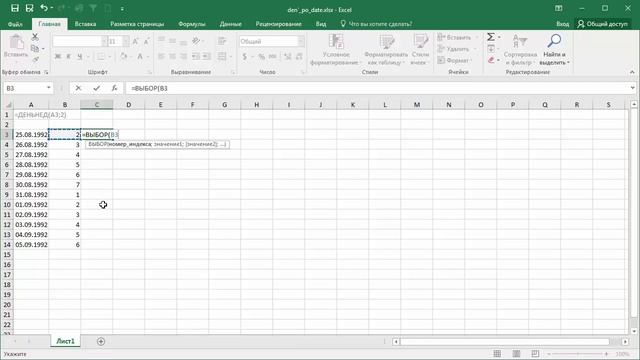Click the Ribbon Display Options icon in title bar
640x360 pixels.
coord(558,9)
